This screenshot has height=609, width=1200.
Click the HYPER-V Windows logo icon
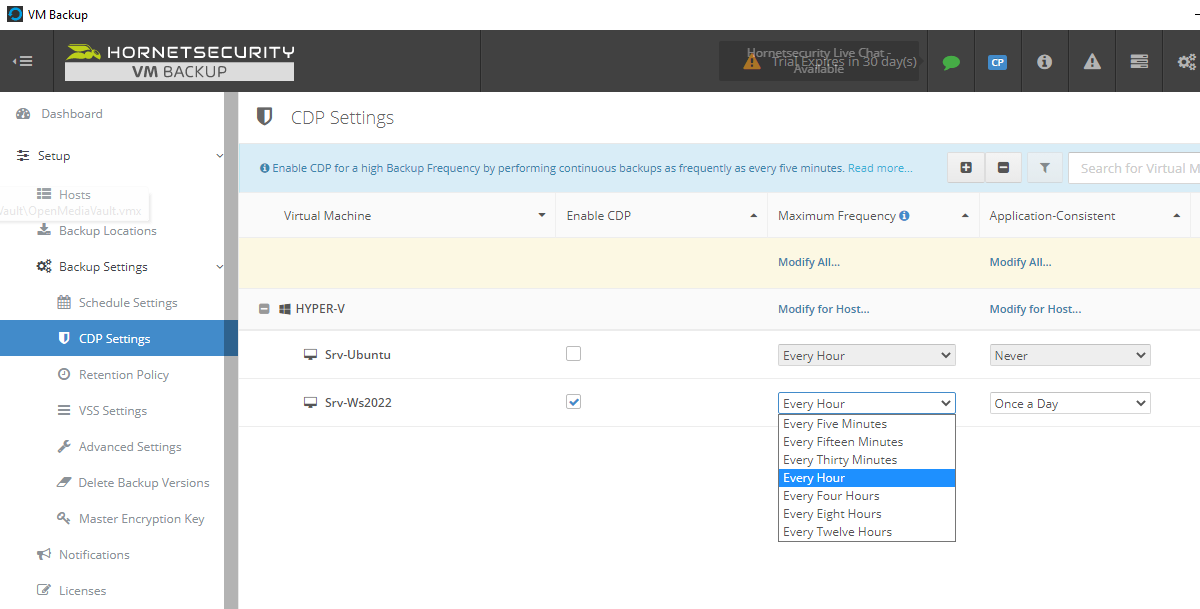pos(284,309)
